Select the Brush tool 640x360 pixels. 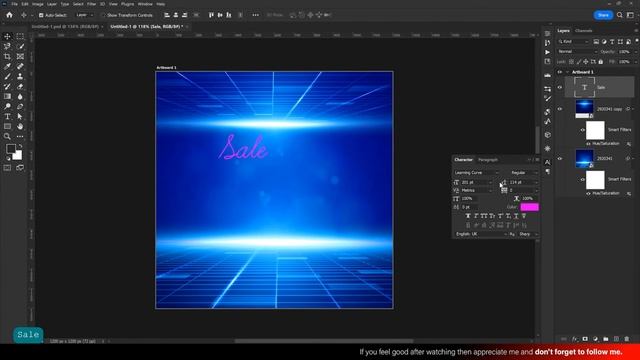[7, 76]
